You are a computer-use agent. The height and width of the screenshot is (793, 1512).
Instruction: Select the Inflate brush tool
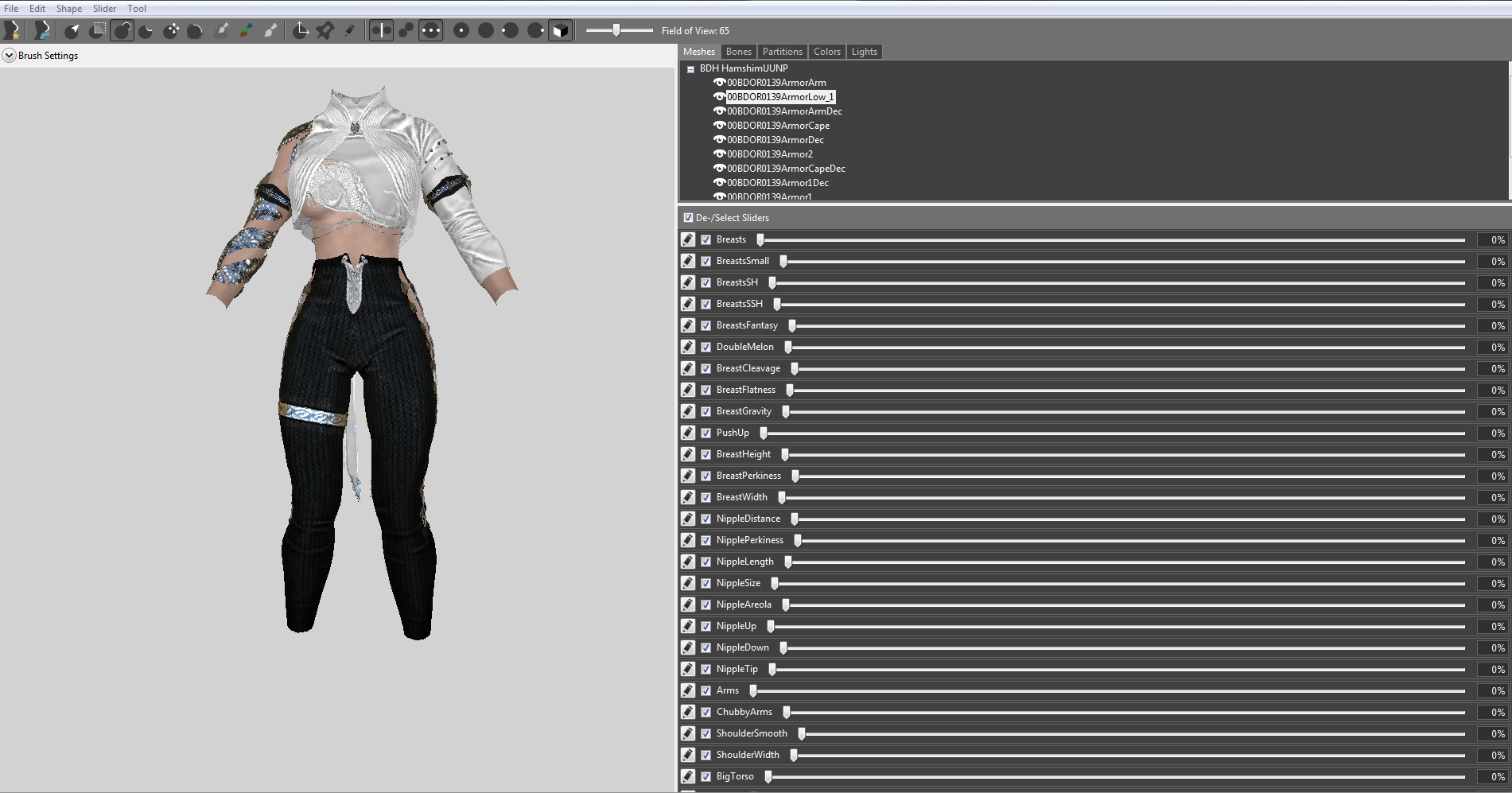click(x=122, y=30)
